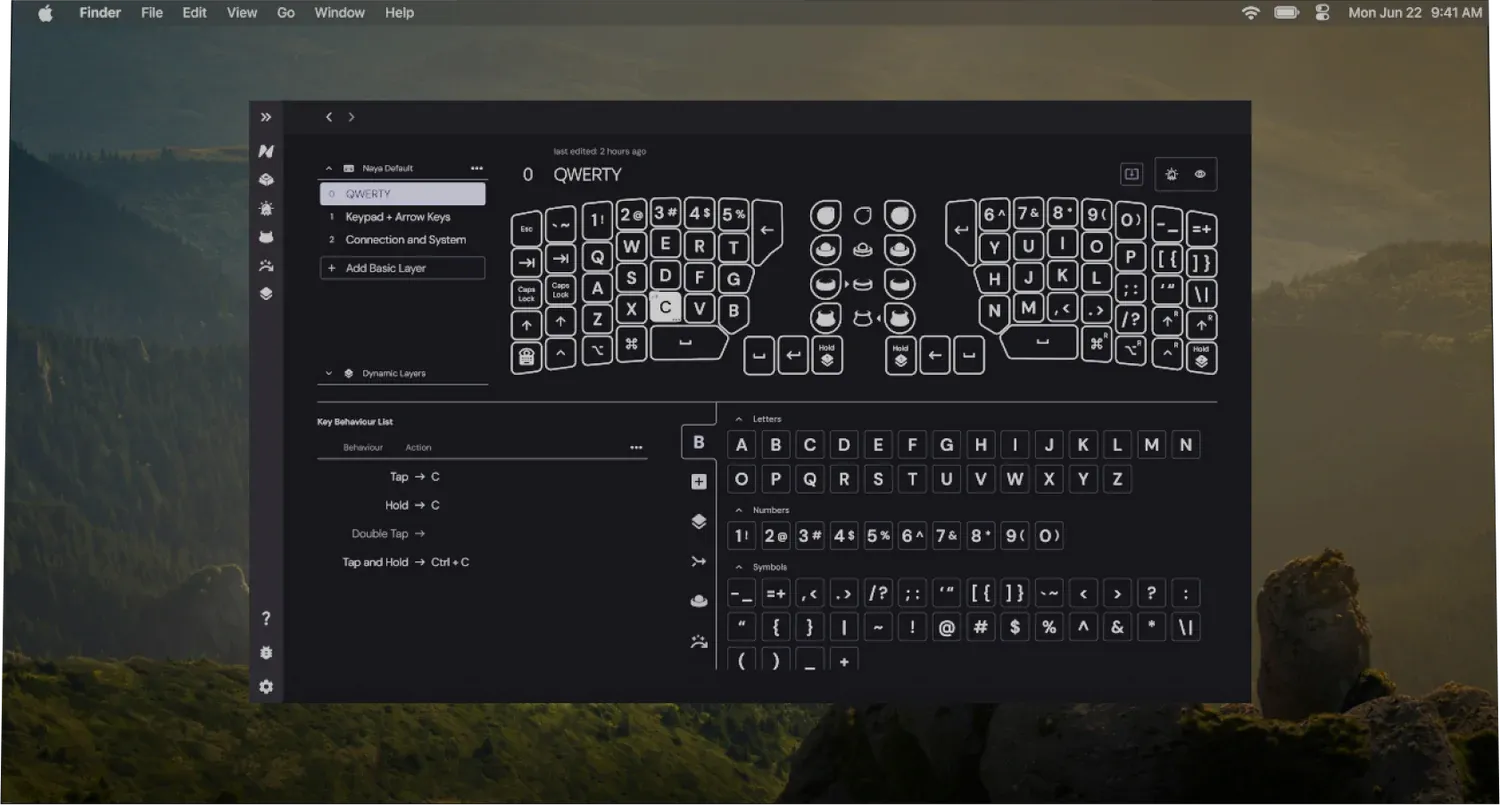Click the bug icon above settings
Image resolution: width=1500 pixels, height=805 pixels.
[x=266, y=653]
